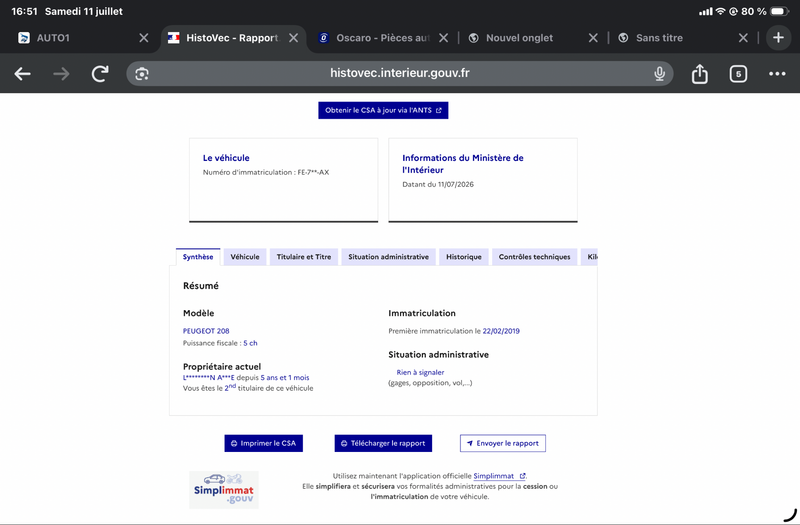Click the battery indicator in status bar
Viewport: 800px width, 525px height.
coord(779,11)
